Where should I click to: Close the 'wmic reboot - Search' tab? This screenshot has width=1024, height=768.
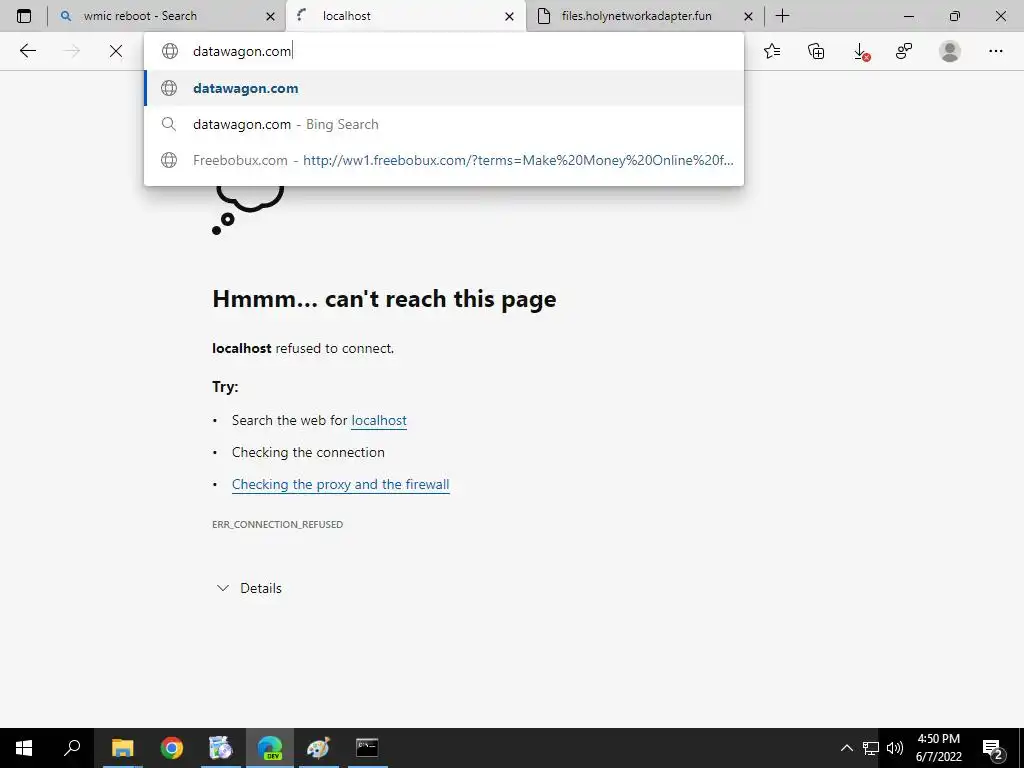point(270,16)
